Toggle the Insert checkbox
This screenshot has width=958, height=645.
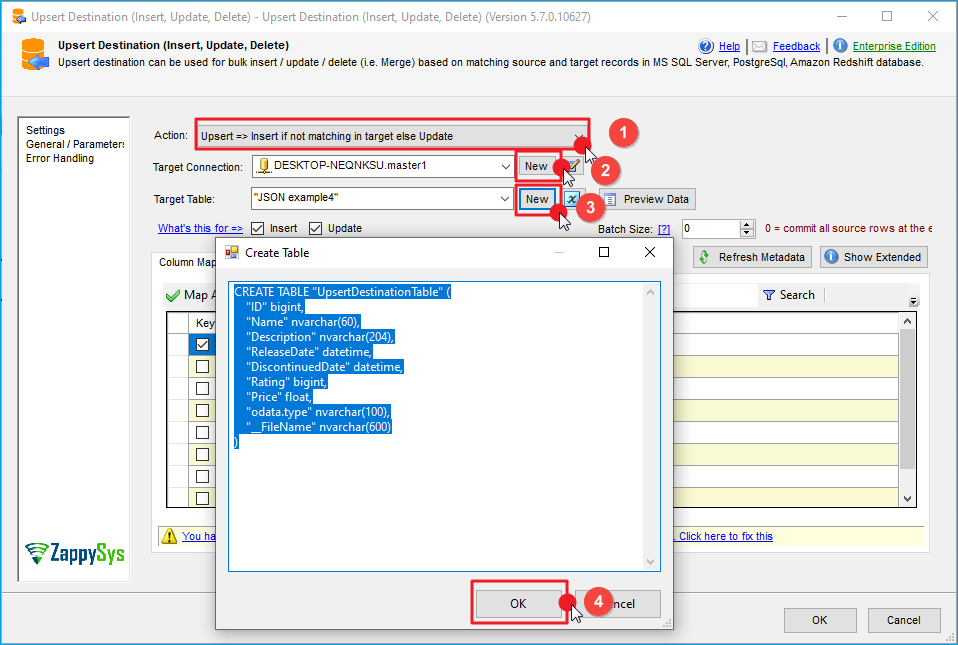[x=258, y=228]
